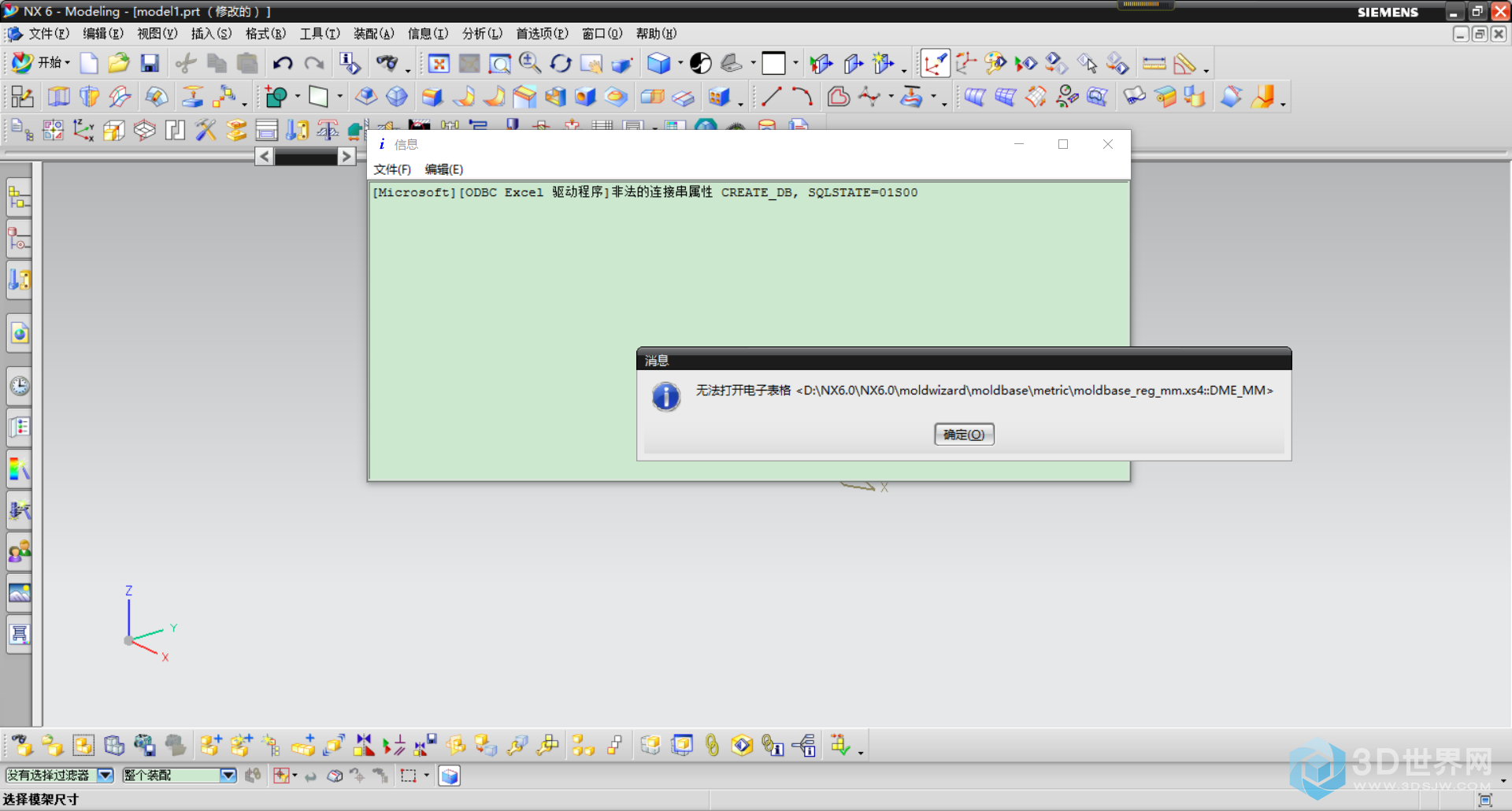Close the 信息 information window
Viewport: 1512px width, 811px height.
pos(1107,144)
